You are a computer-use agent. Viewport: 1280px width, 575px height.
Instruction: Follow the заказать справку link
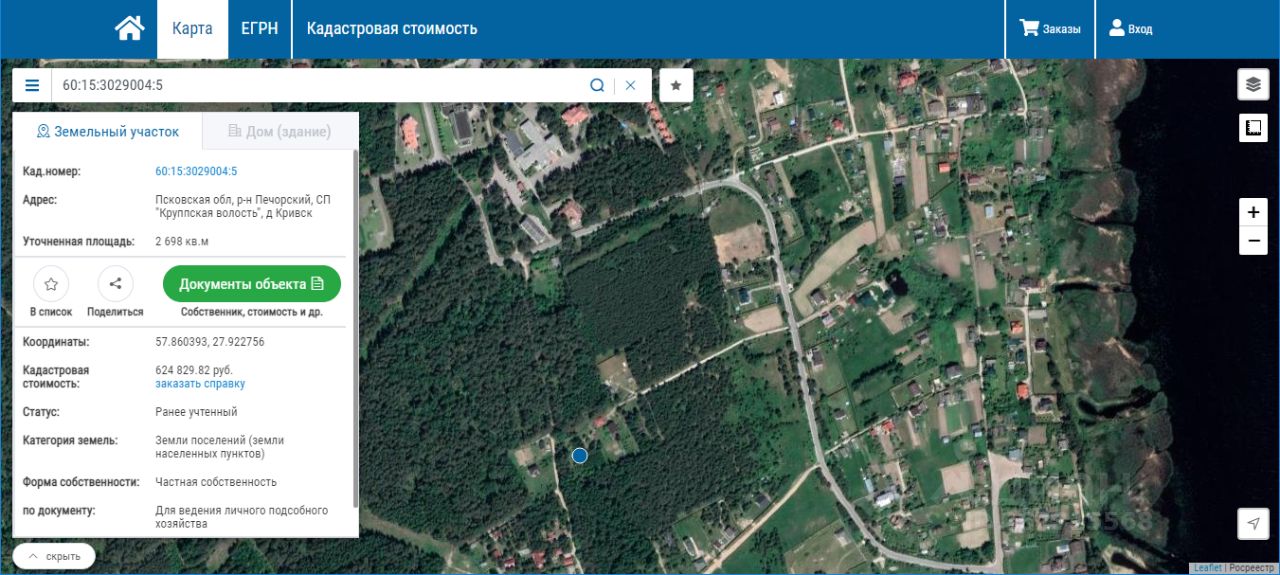[200, 384]
